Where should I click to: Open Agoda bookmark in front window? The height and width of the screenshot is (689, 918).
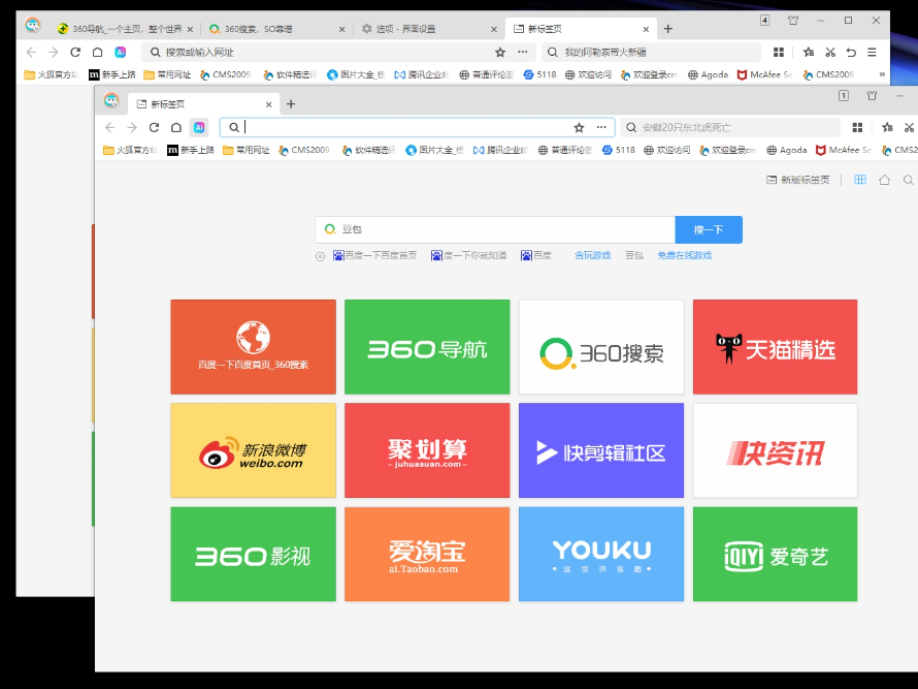(x=787, y=150)
